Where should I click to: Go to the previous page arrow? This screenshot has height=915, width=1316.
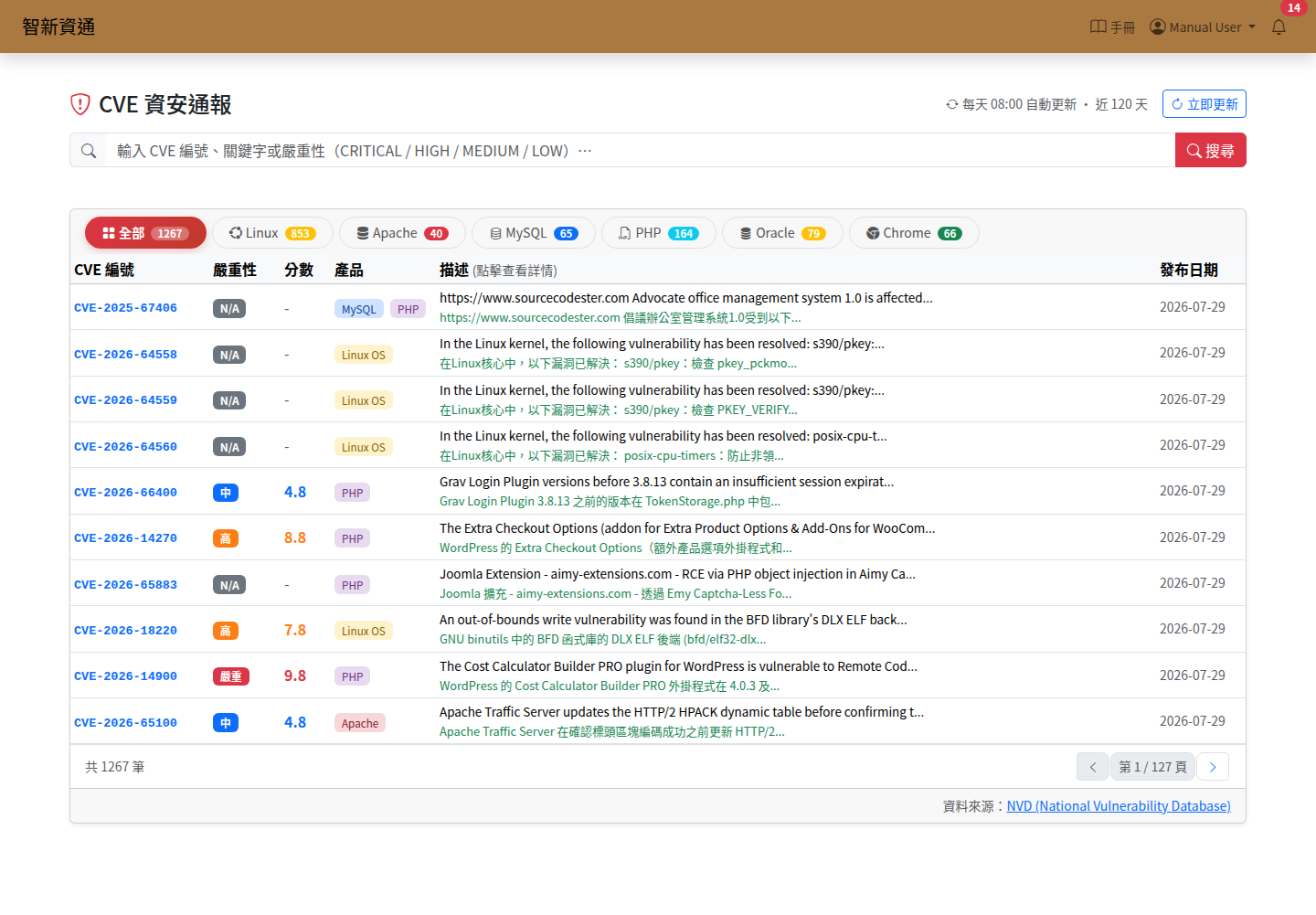click(1093, 767)
